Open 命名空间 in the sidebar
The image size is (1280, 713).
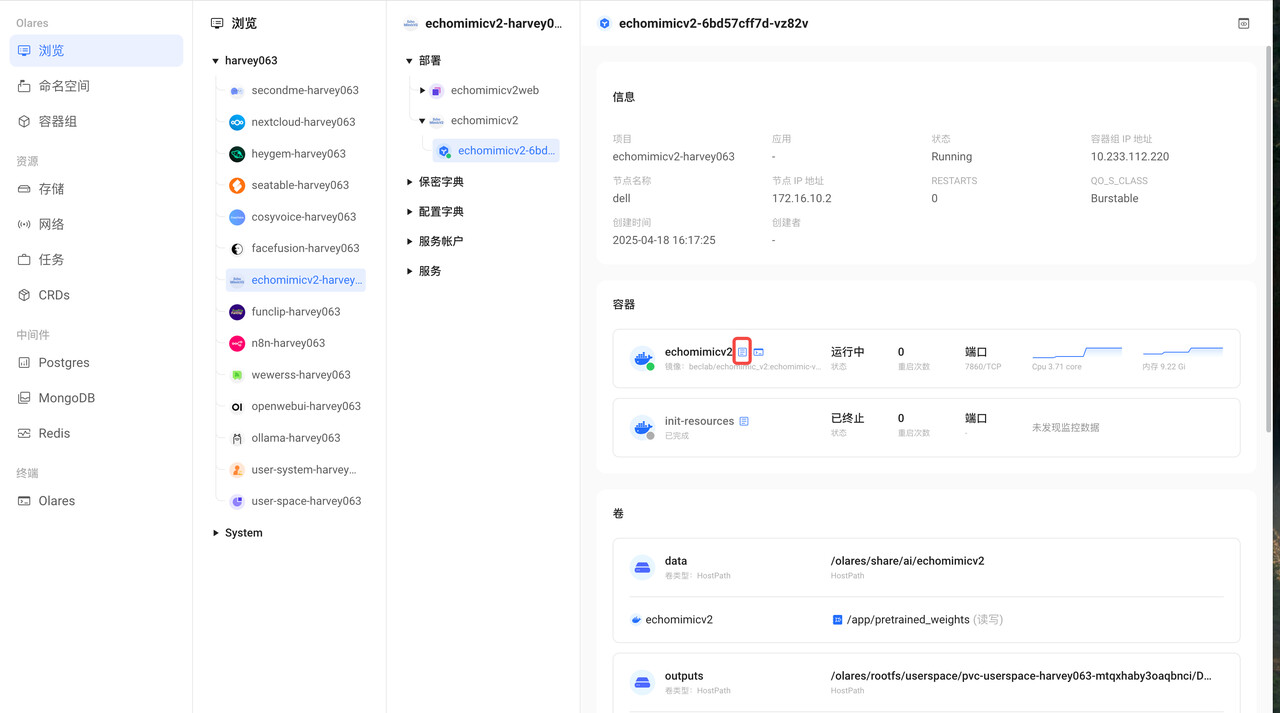(x=64, y=86)
